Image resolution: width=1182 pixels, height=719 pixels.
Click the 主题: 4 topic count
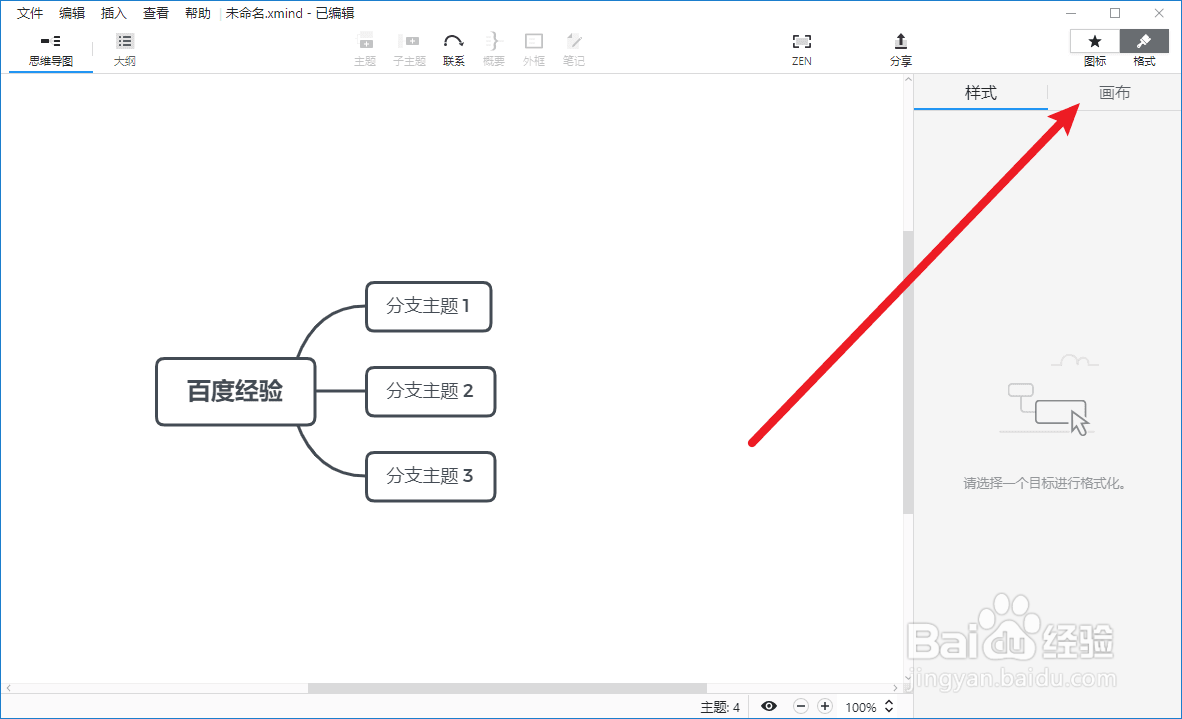[x=720, y=707]
